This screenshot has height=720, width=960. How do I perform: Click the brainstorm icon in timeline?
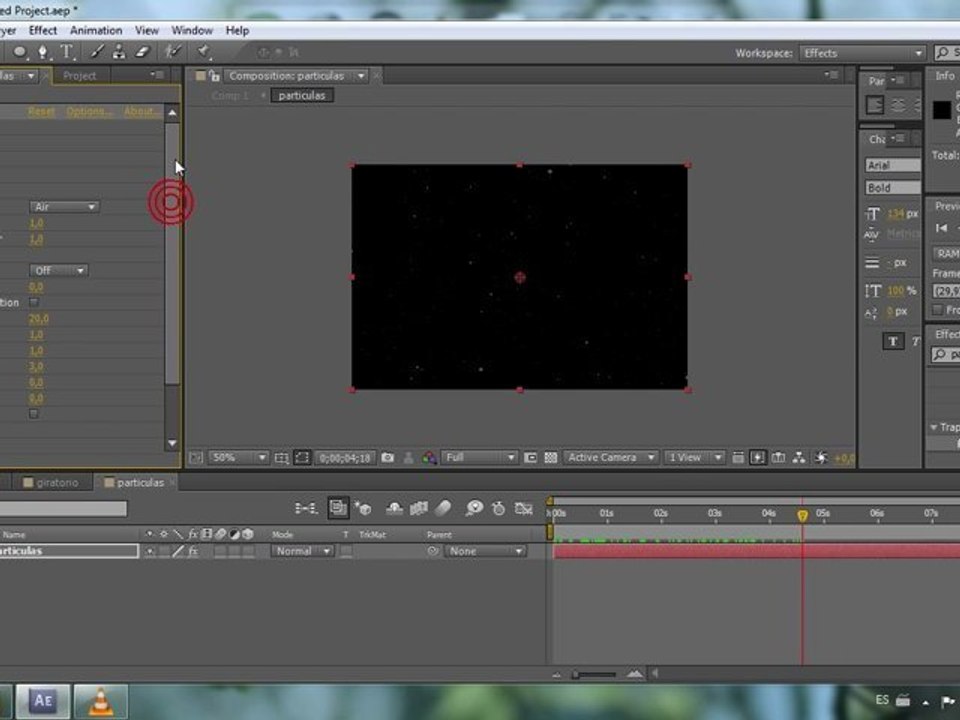click(x=474, y=508)
